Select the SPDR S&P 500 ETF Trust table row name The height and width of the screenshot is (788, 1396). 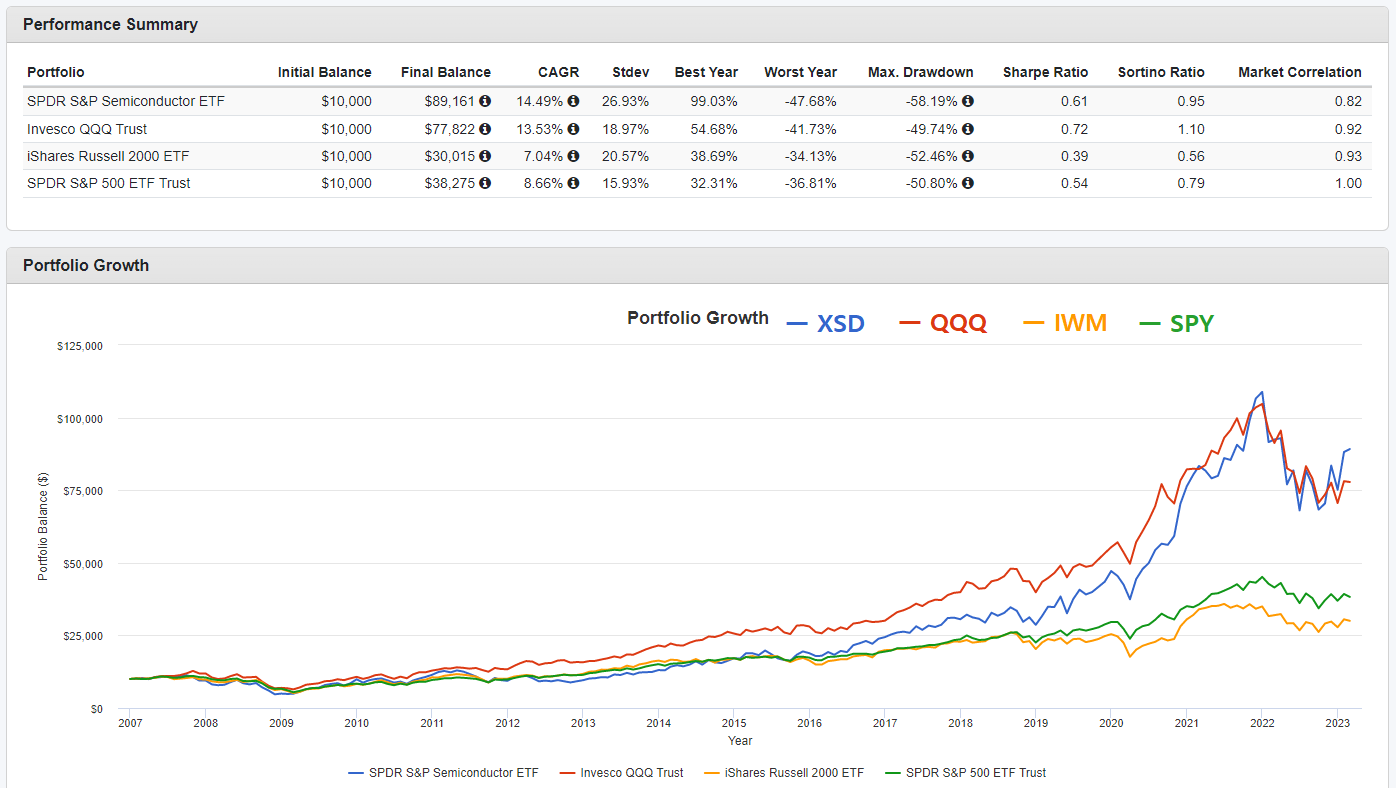109,183
